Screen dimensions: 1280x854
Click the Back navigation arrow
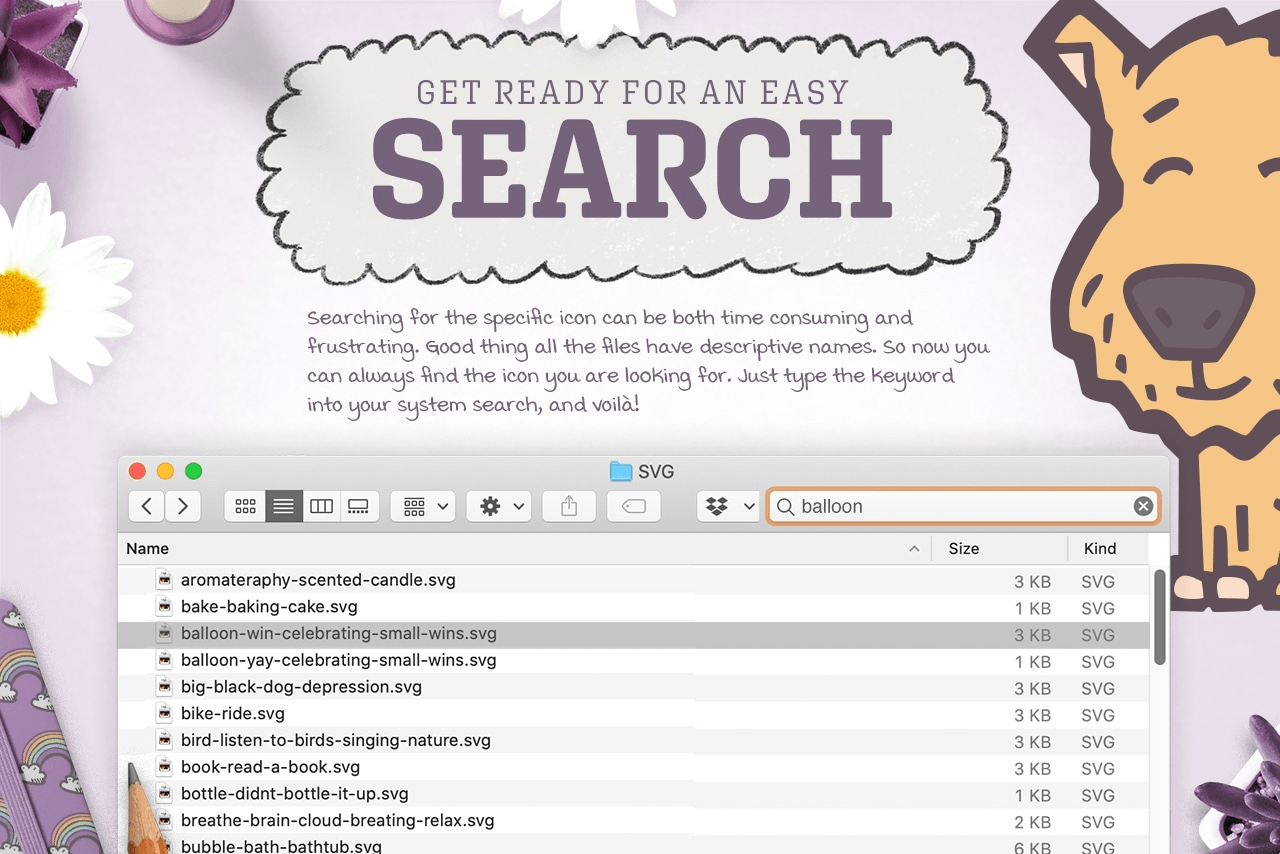pos(147,507)
